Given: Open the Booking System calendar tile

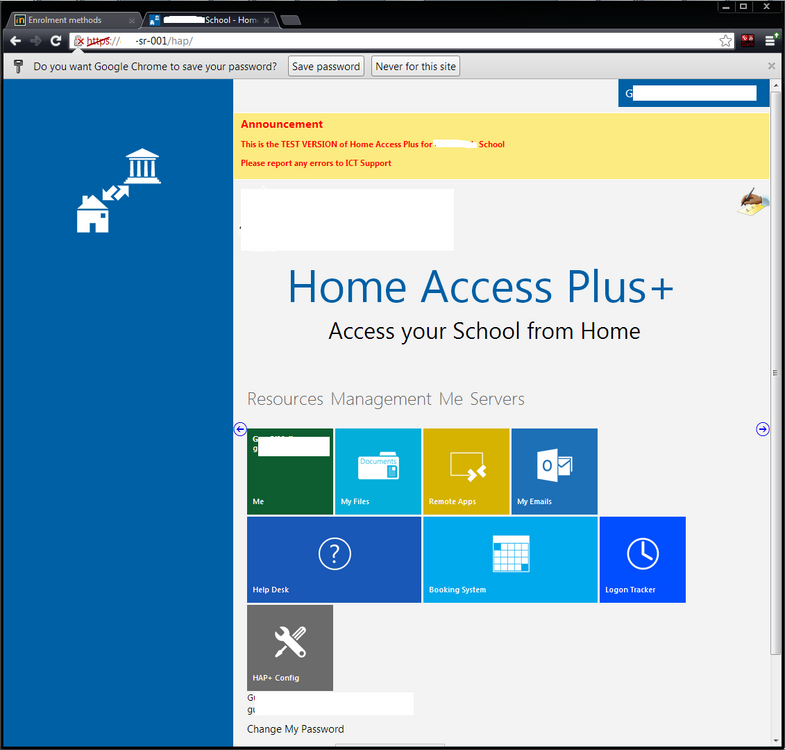Looking at the screenshot, I should click(x=510, y=559).
